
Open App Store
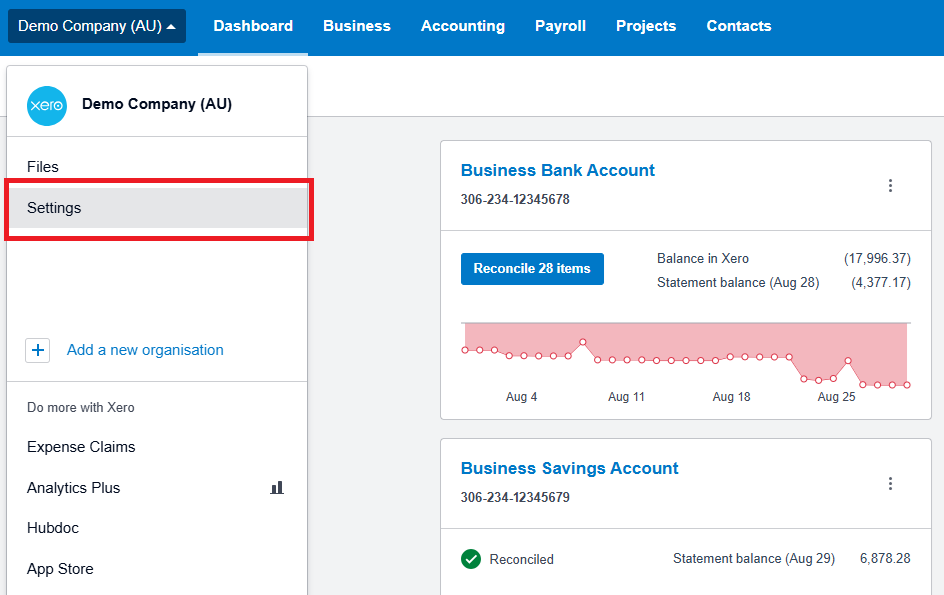click(60, 569)
